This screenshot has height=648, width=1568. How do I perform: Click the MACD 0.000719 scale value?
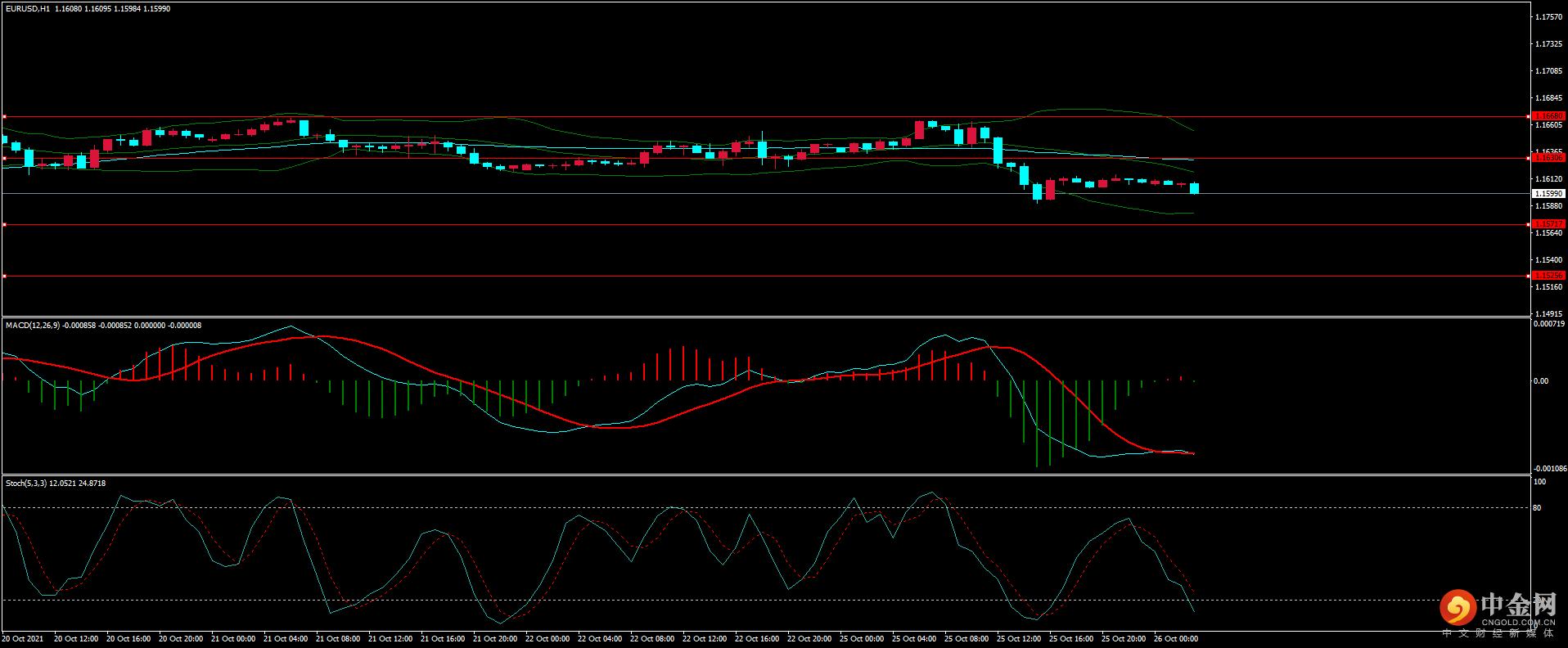coord(1549,324)
